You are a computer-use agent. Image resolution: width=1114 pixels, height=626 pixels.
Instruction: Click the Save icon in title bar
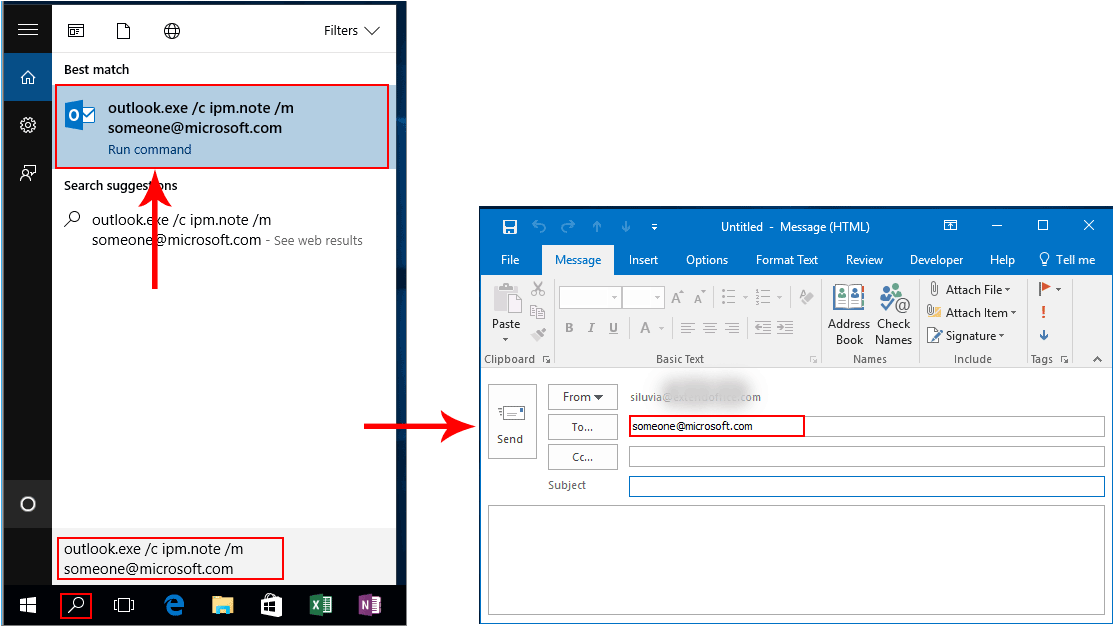point(510,226)
